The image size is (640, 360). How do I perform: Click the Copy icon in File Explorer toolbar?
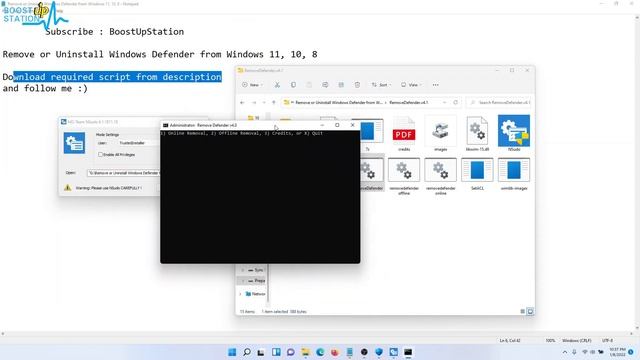point(293,85)
